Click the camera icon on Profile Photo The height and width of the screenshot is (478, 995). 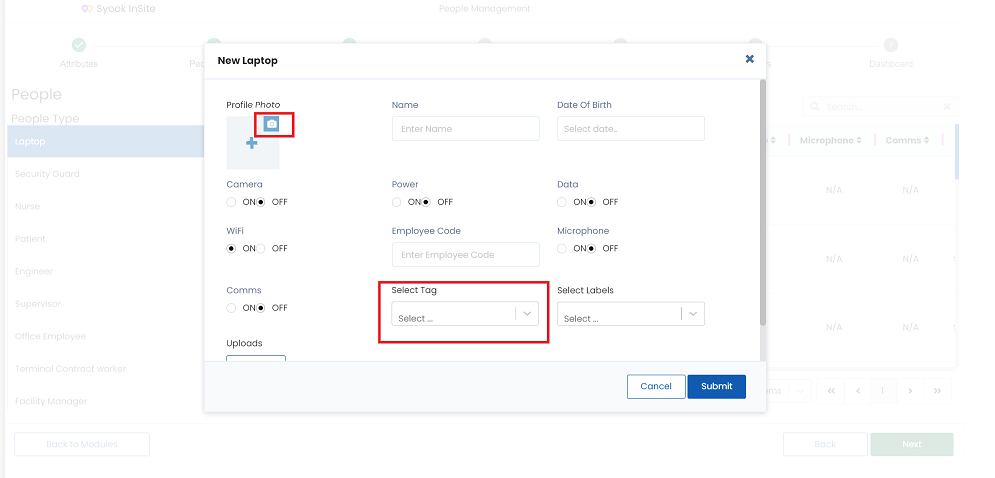click(x=272, y=124)
